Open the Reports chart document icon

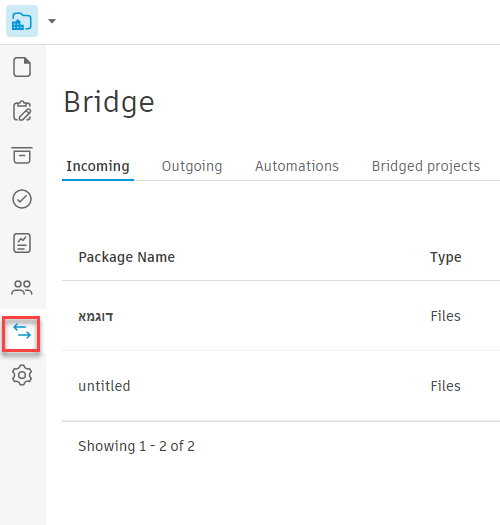[22, 243]
